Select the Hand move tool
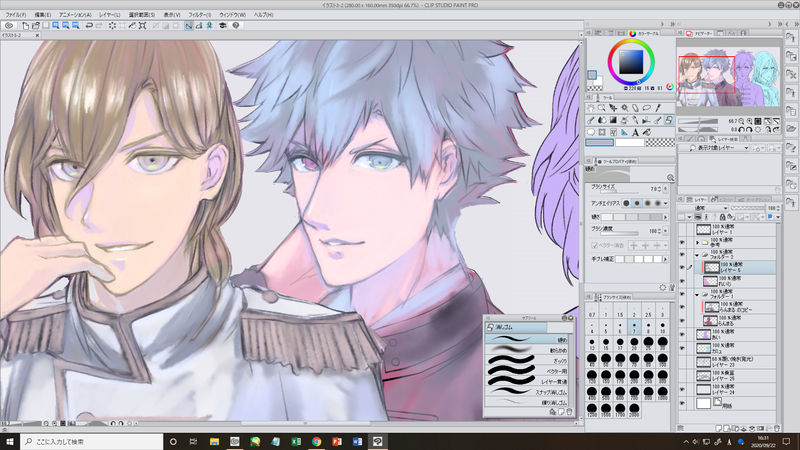The image size is (800, 450). [x=591, y=108]
